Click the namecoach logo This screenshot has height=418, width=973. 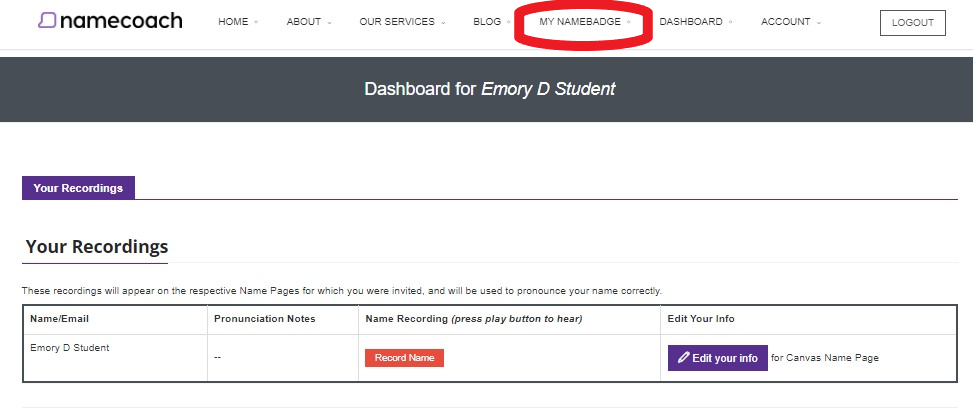click(110, 21)
